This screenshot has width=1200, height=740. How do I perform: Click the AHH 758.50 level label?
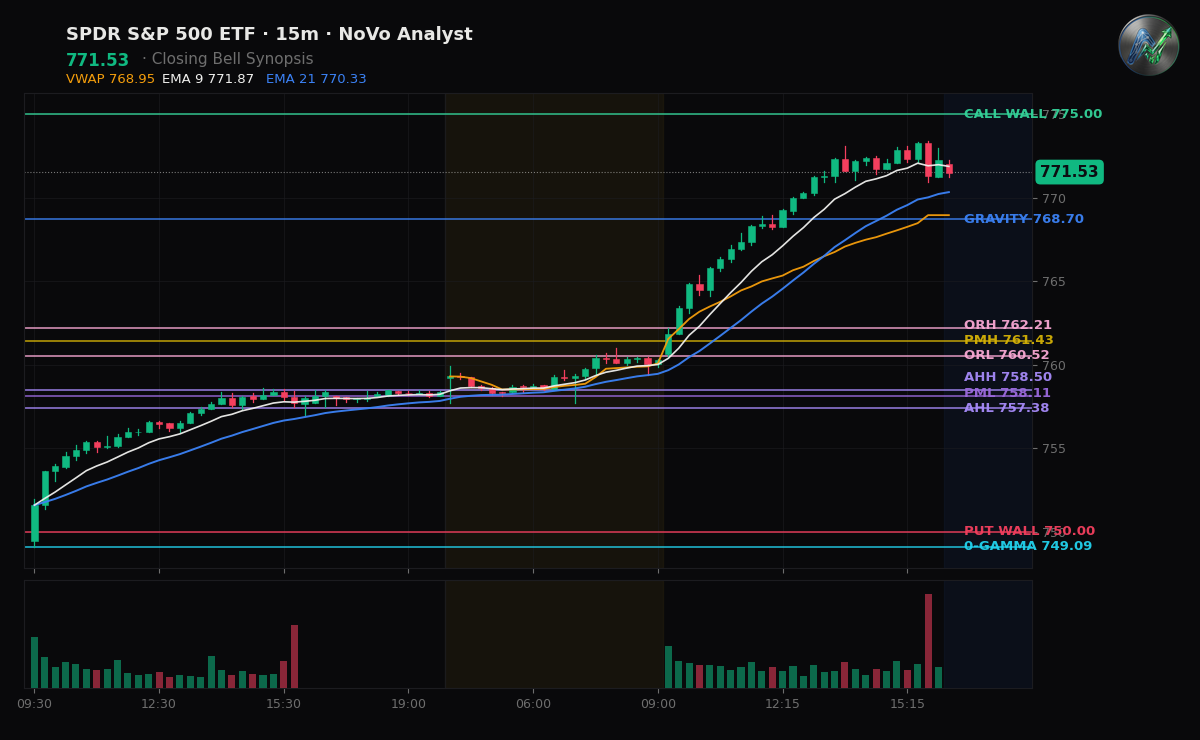pos(1008,378)
